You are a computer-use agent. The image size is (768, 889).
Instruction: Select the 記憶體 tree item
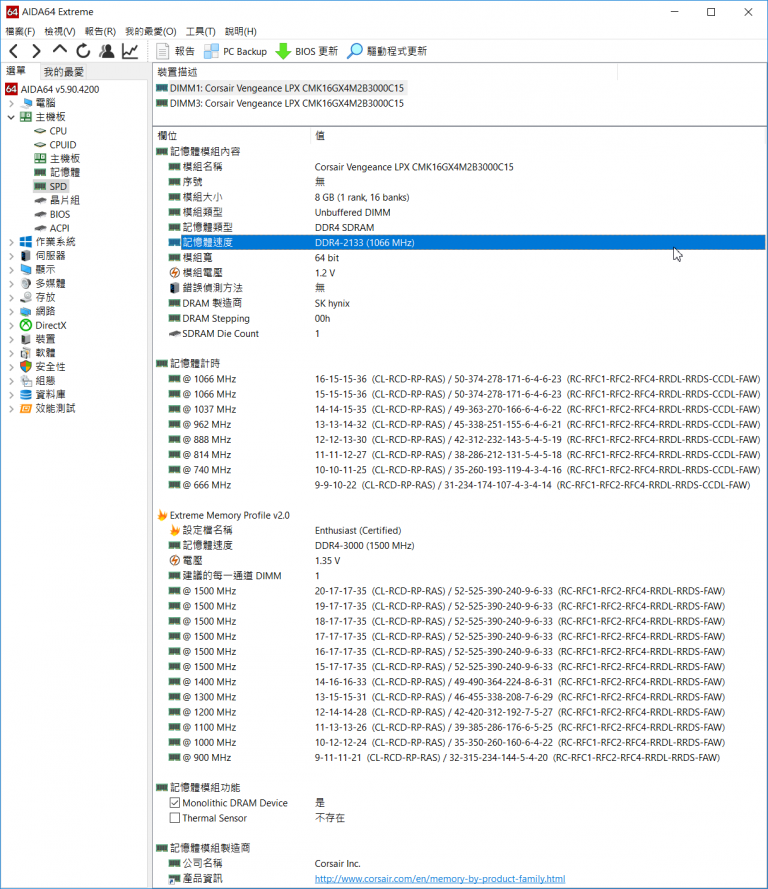65,172
